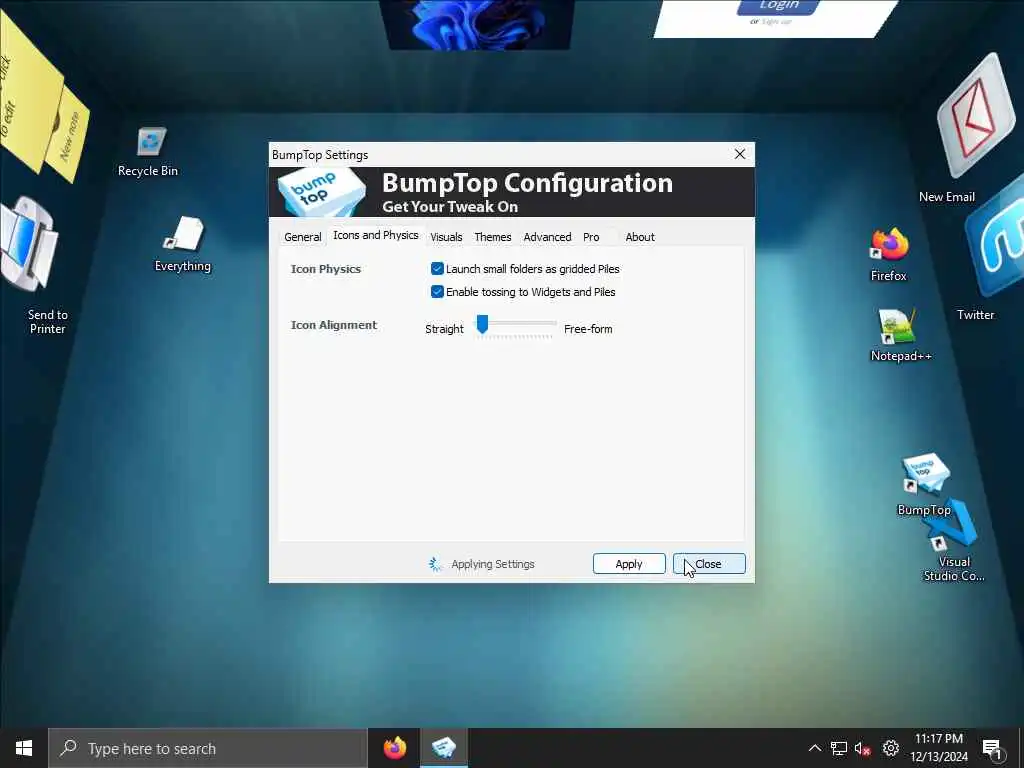Open the Windows Start menu
Image resolution: width=1024 pixels, height=768 pixels.
pyautogui.click(x=24, y=748)
